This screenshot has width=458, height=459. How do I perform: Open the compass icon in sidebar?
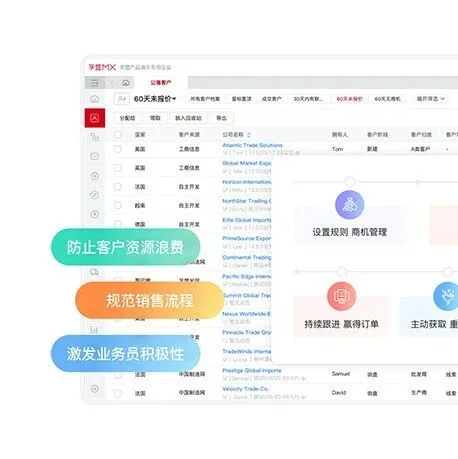(x=95, y=195)
